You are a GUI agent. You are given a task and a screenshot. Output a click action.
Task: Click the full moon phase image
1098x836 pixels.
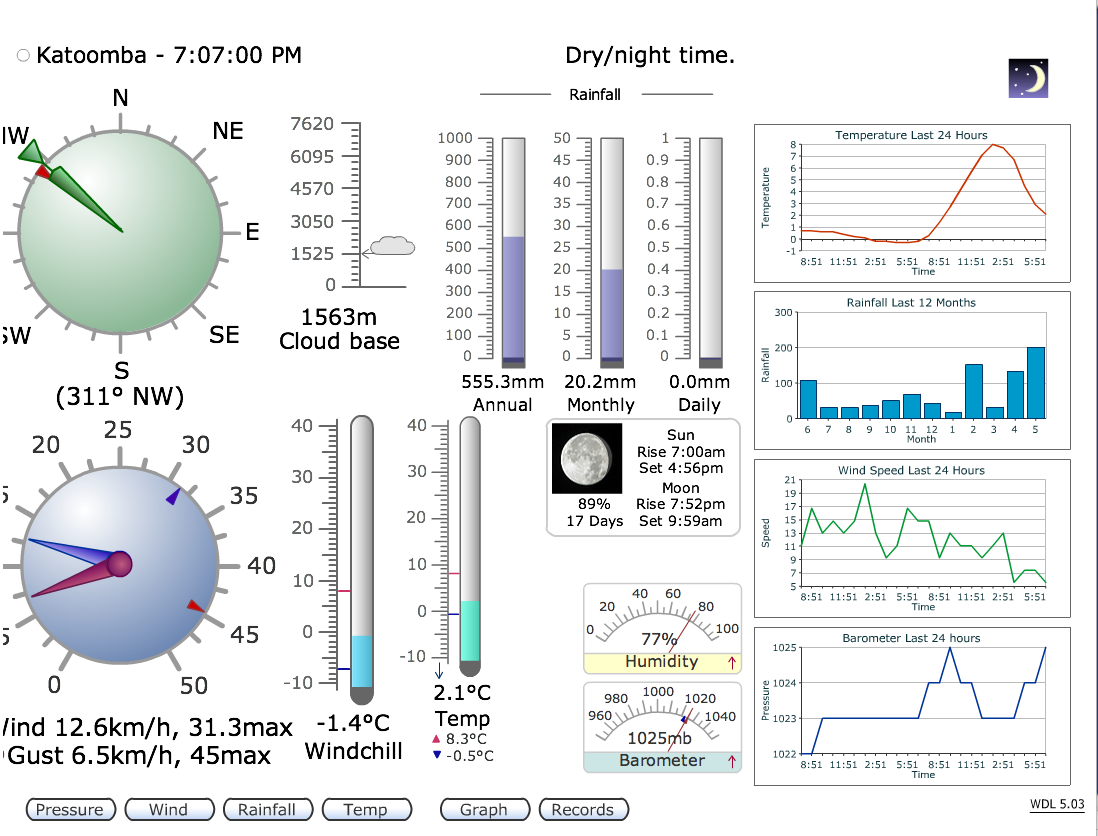click(x=587, y=459)
